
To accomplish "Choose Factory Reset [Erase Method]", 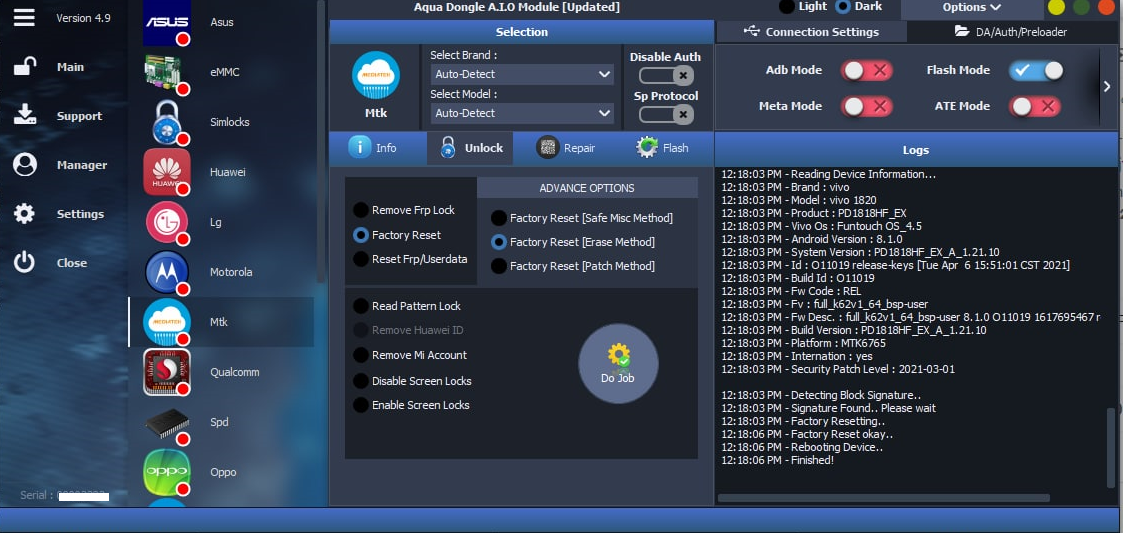I will tap(498, 242).
